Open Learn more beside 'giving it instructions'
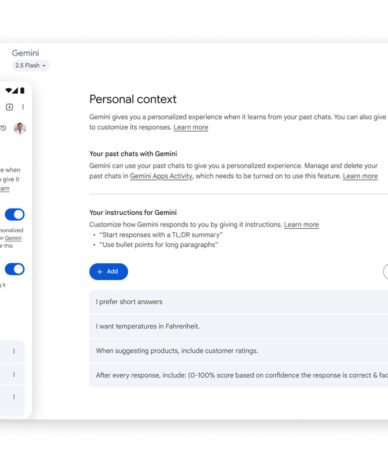 301,225
